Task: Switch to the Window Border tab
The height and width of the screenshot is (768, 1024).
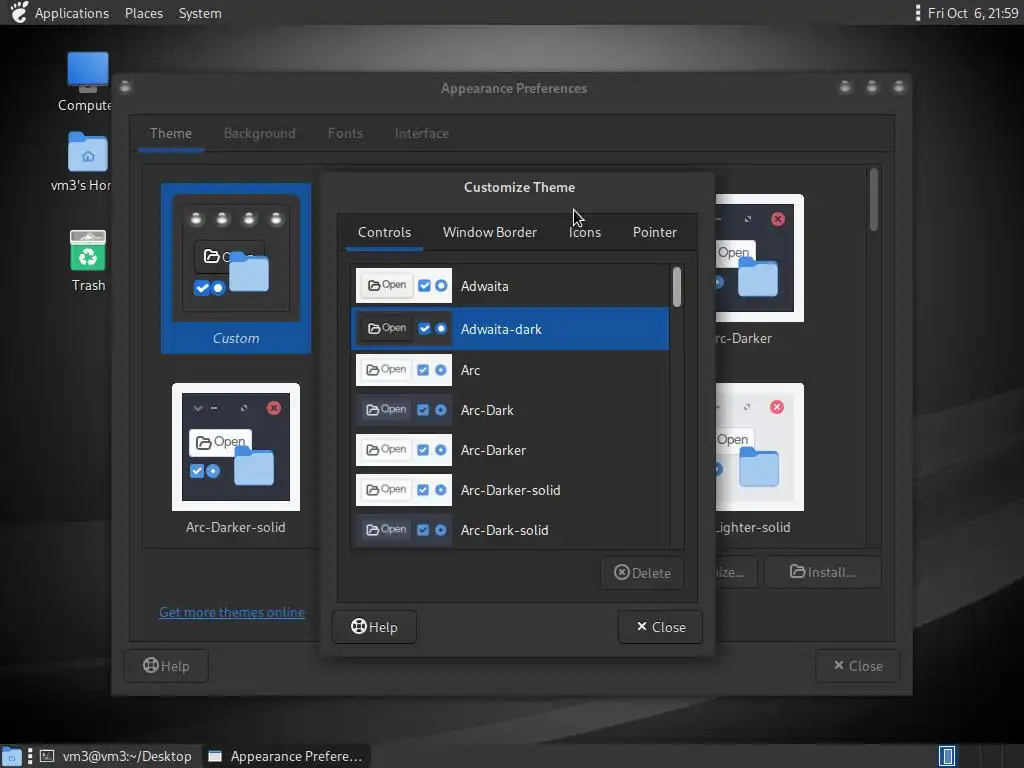Action: [x=489, y=232]
